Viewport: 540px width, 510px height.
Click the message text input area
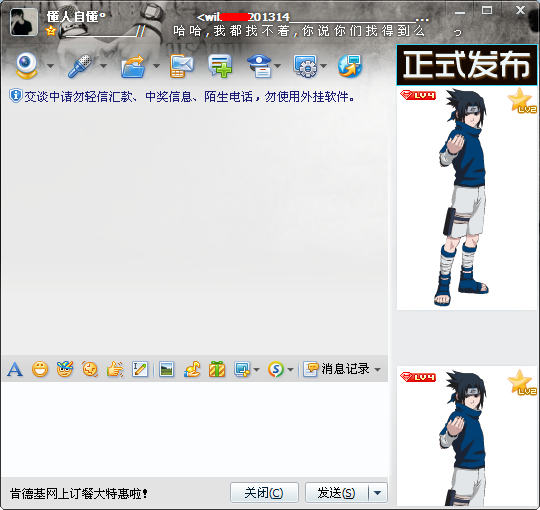tap(195, 429)
